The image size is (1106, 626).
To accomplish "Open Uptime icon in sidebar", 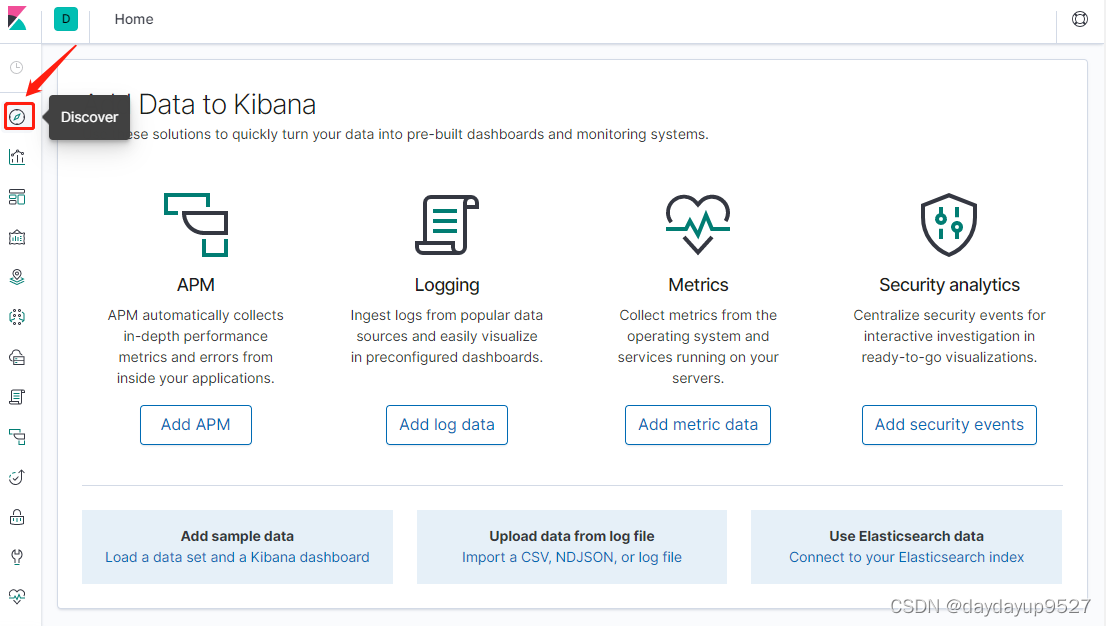I will coord(17,477).
